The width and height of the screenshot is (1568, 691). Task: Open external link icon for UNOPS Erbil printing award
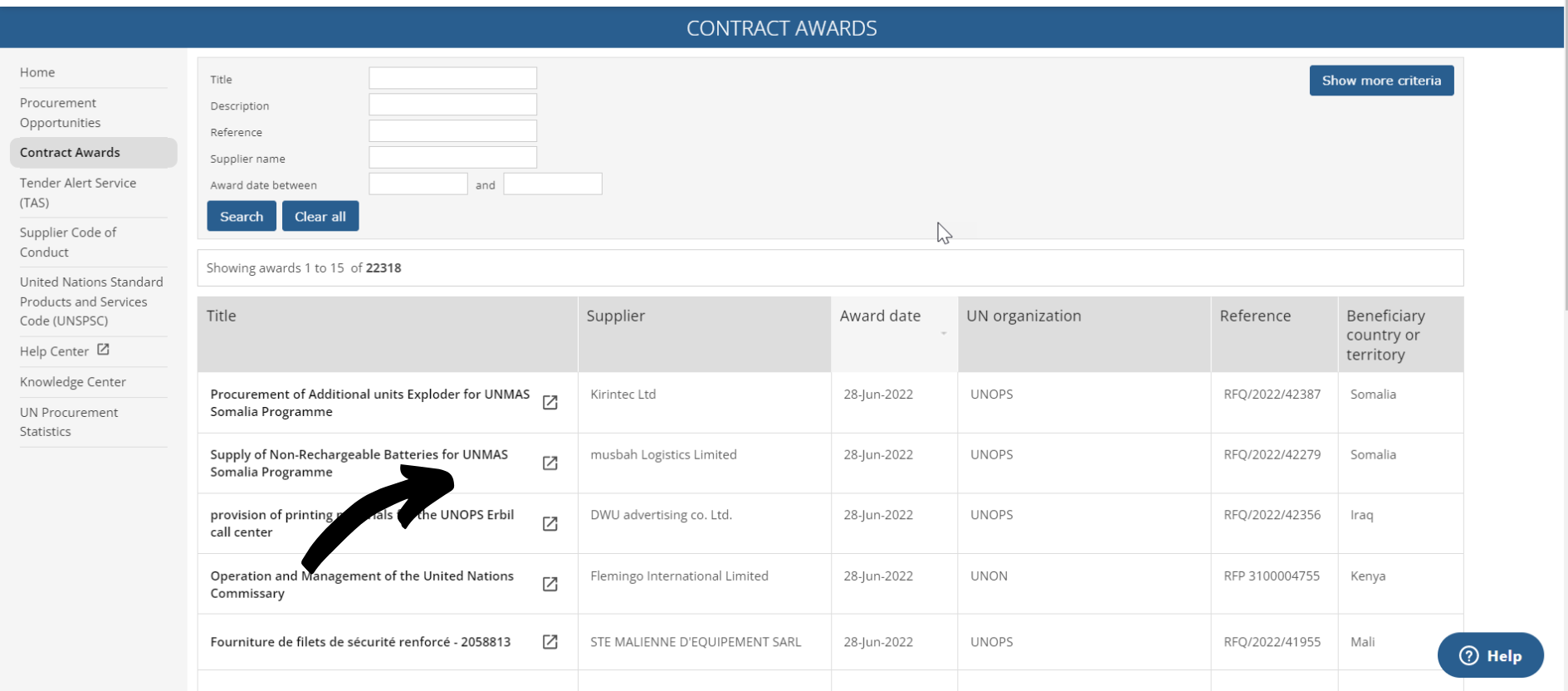pos(550,524)
